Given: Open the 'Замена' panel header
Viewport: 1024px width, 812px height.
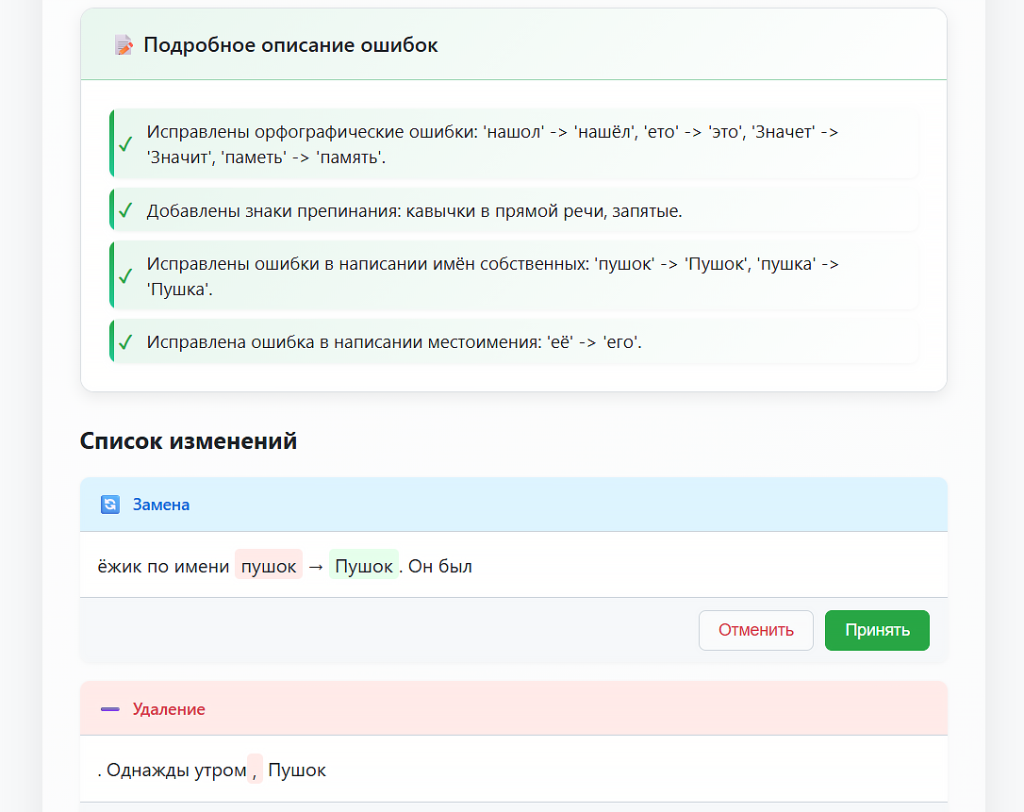Looking at the screenshot, I should pyautogui.click(x=513, y=504).
